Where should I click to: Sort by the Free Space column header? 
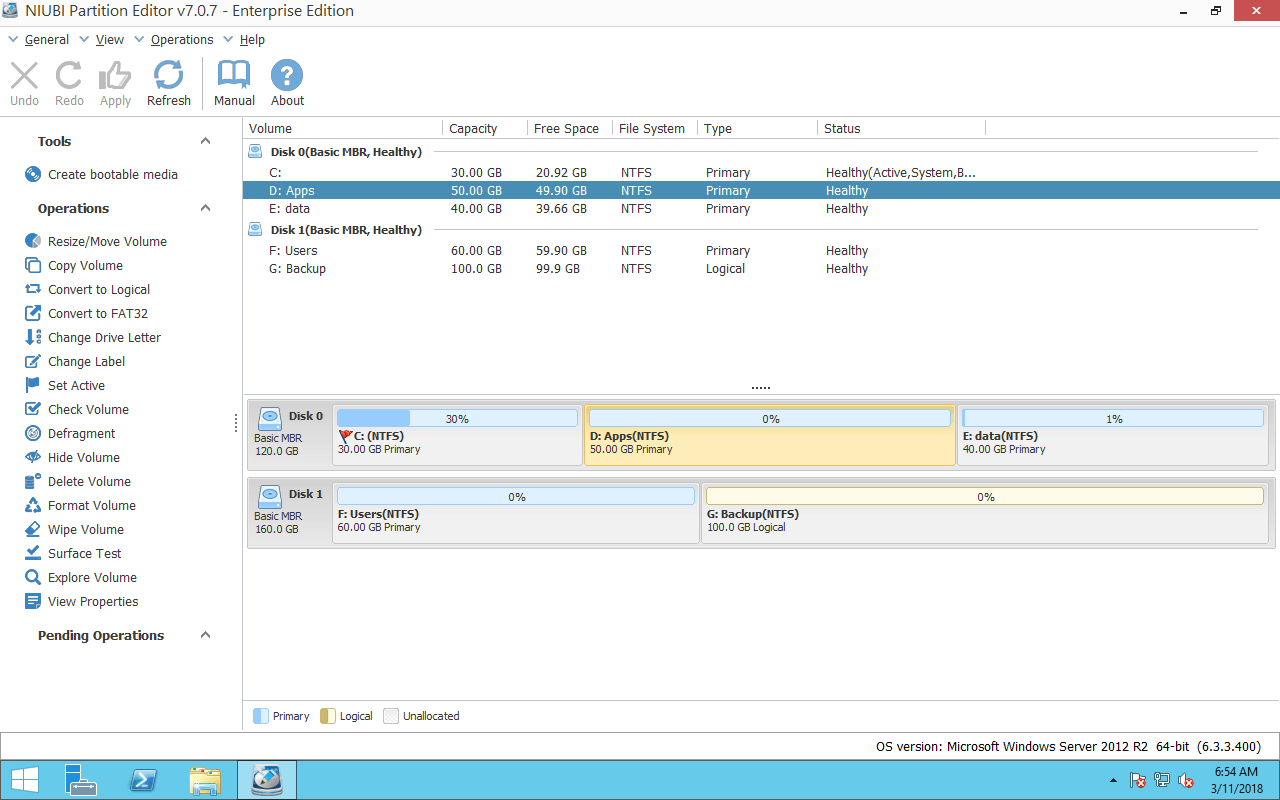click(570, 128)
